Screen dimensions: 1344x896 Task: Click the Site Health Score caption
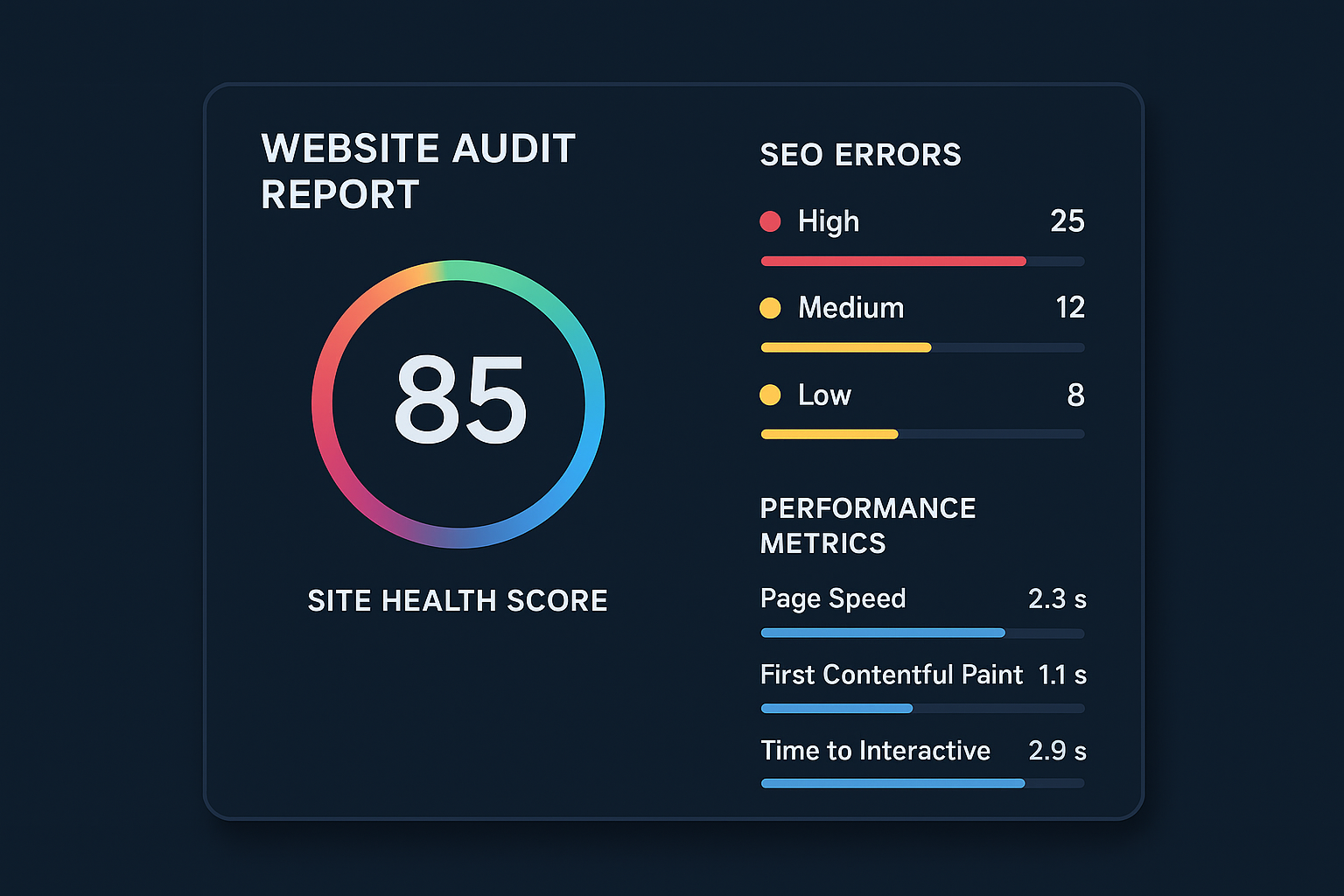pos(458,601)
